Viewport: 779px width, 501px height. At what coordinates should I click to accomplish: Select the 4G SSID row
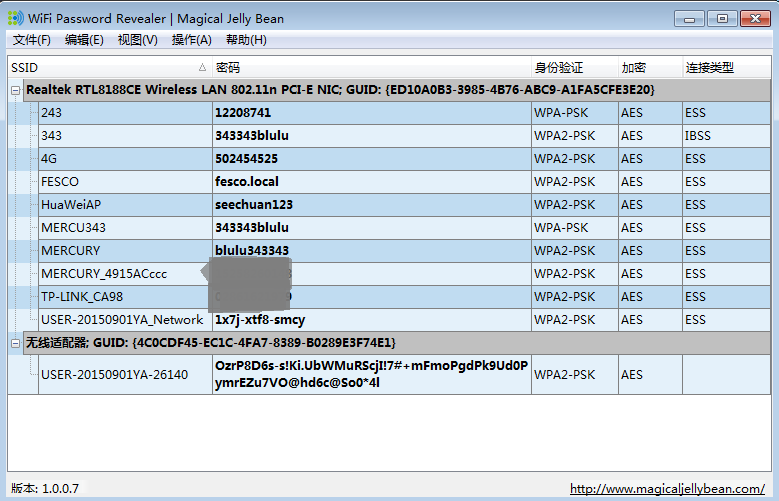pos(404,159)
